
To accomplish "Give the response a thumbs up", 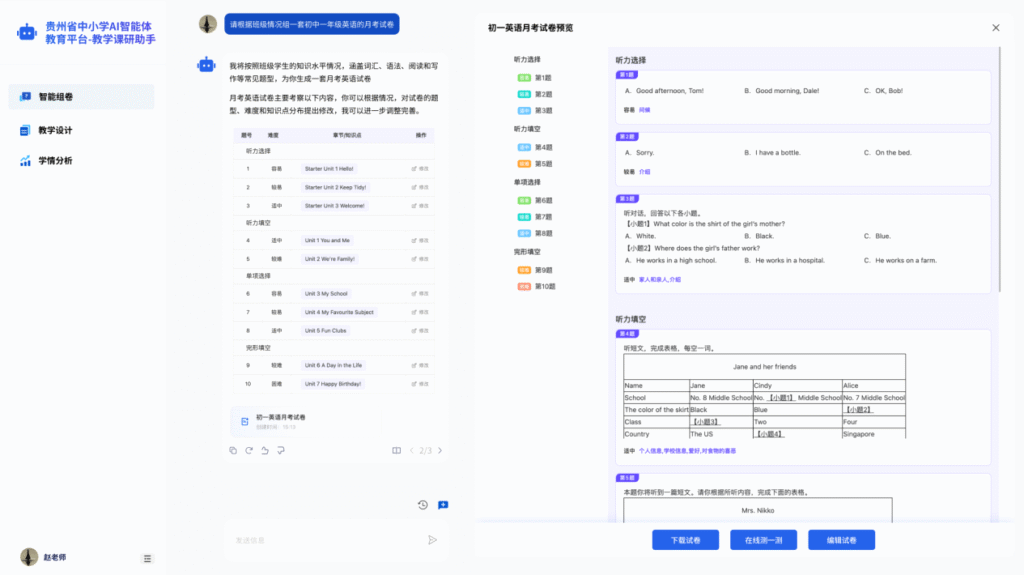I will tap(265, 450).
